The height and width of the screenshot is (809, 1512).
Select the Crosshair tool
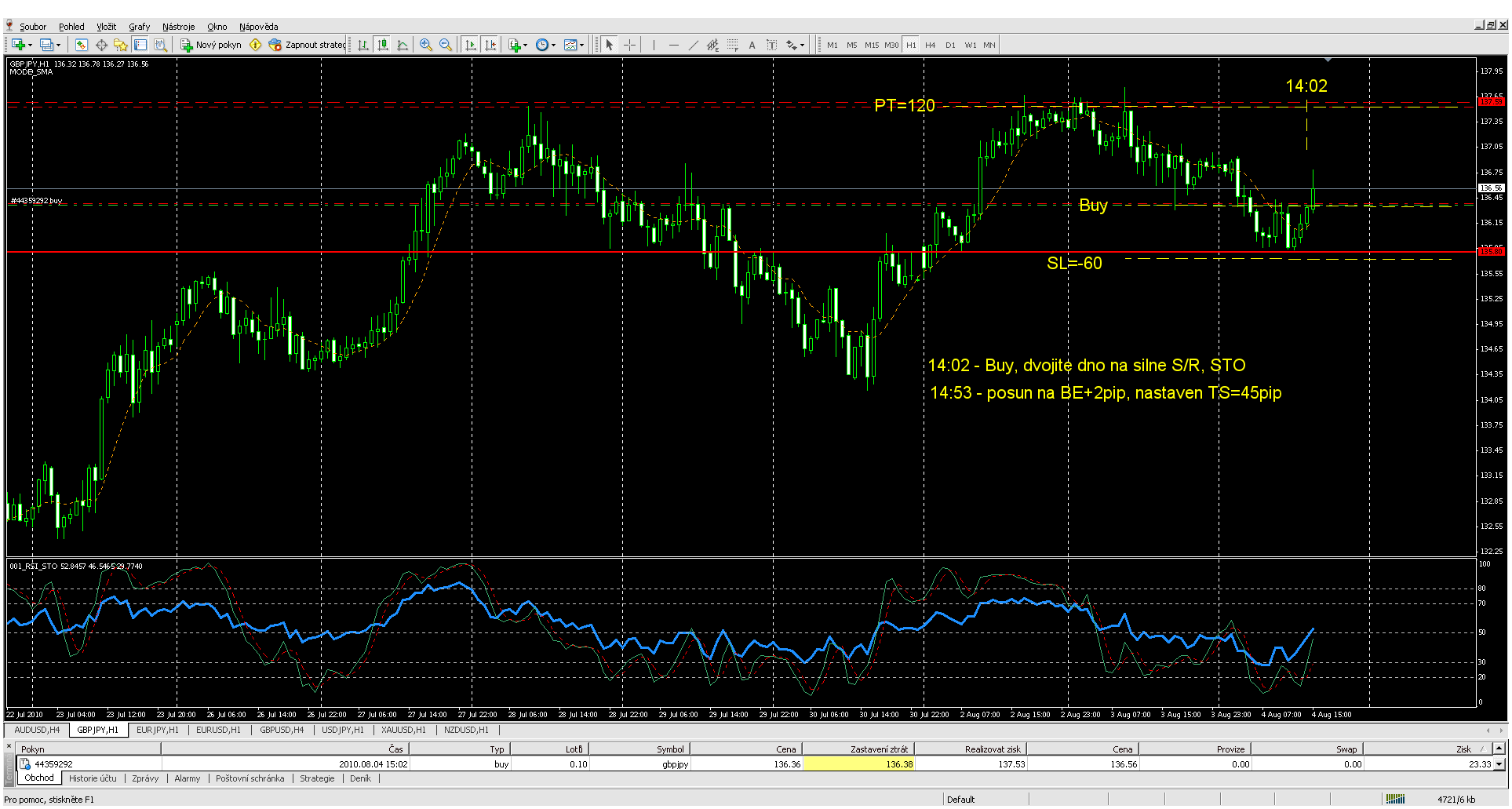(x=629, y=45)
